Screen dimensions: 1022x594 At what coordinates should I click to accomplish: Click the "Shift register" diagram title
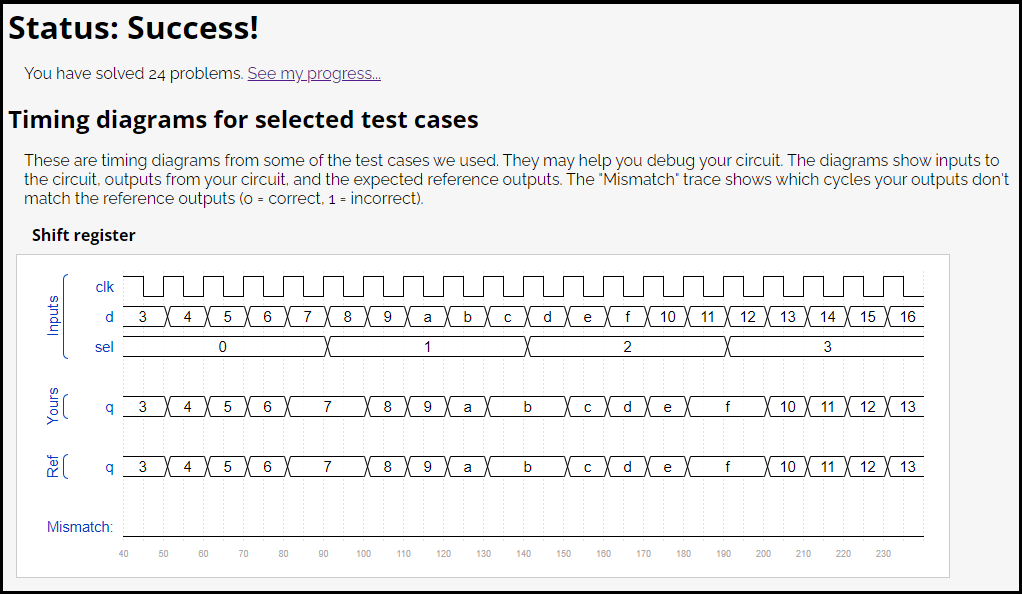83,235
